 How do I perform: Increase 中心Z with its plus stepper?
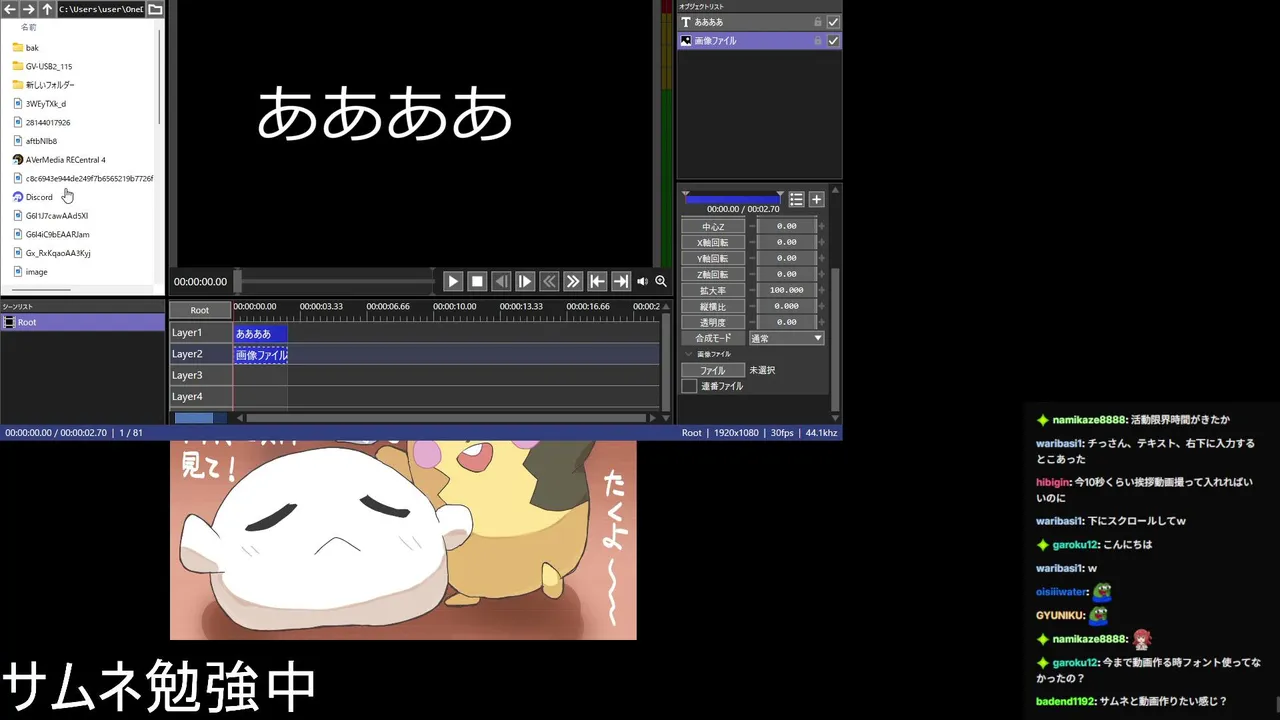822,226
